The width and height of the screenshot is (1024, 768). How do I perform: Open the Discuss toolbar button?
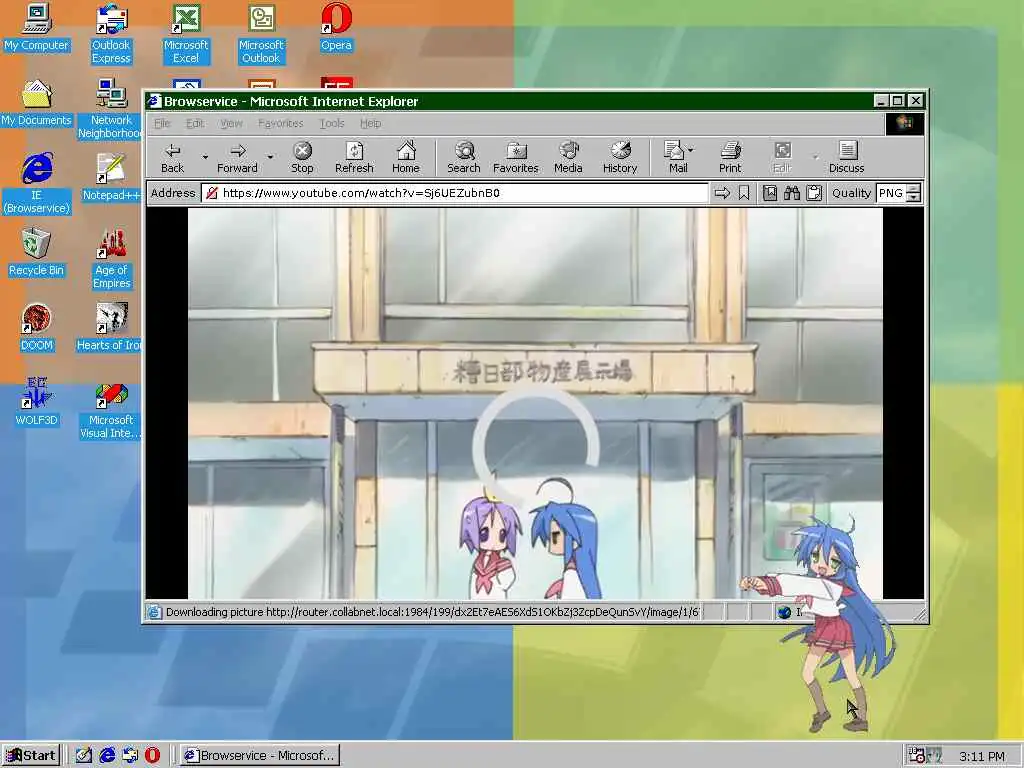[x=847, y=157]
